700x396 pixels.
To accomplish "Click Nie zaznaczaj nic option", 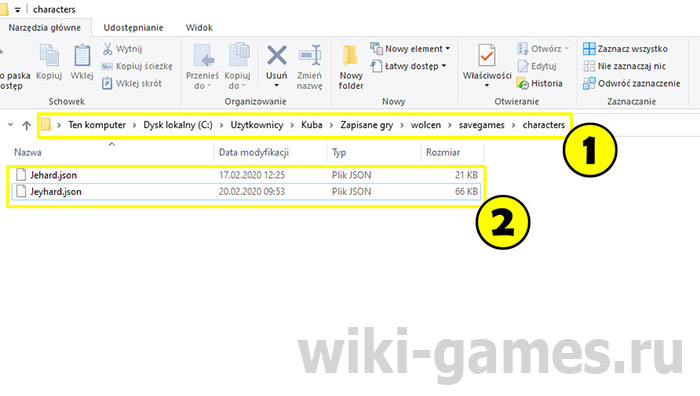I will pos(625,66).
